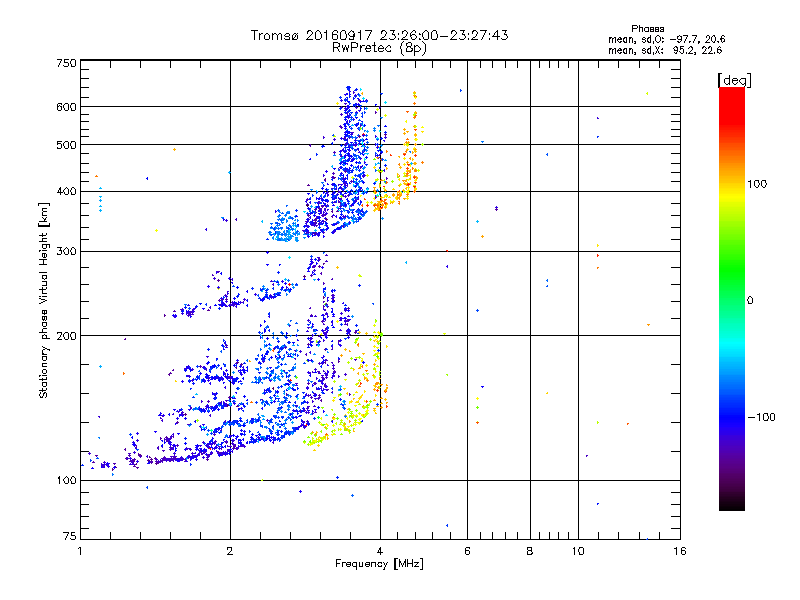Click the 'Phases' header text

[x=647, y=29]
